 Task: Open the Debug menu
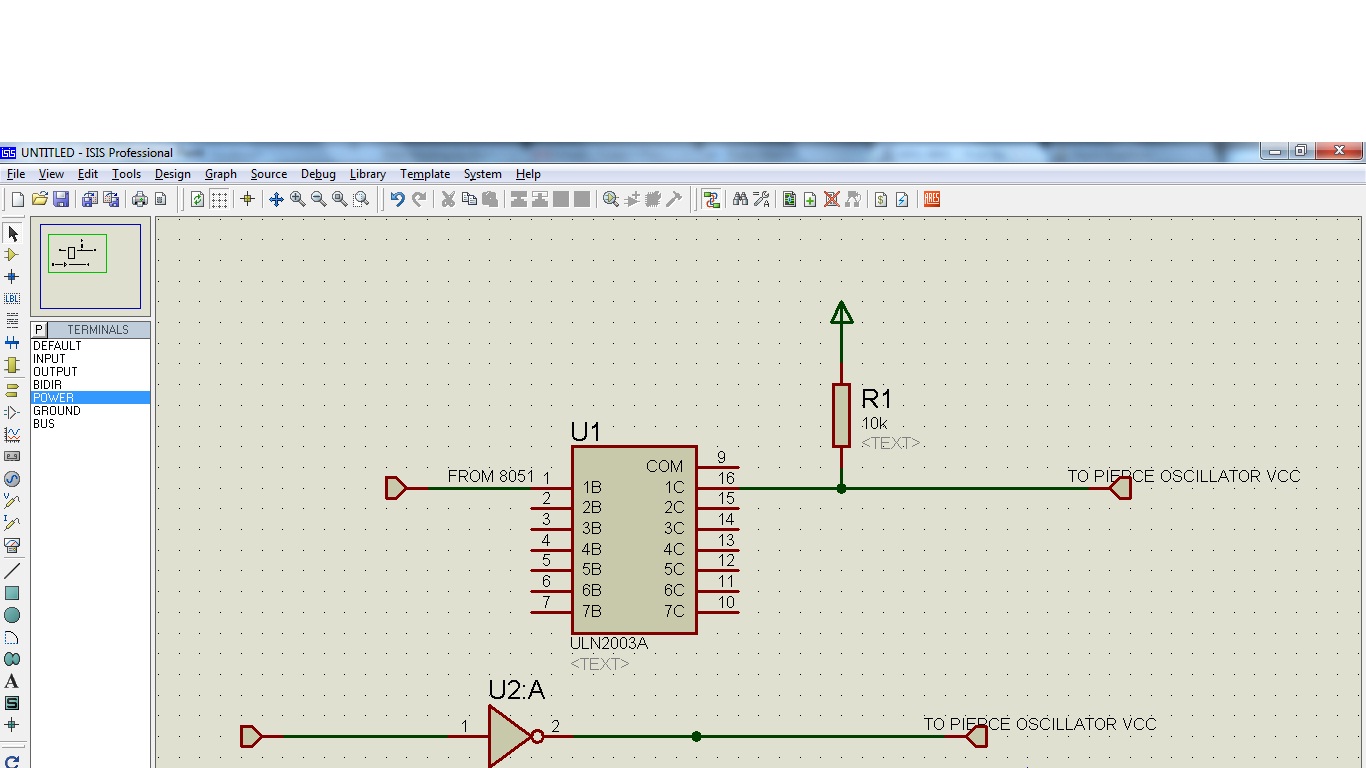click(318, 174)
